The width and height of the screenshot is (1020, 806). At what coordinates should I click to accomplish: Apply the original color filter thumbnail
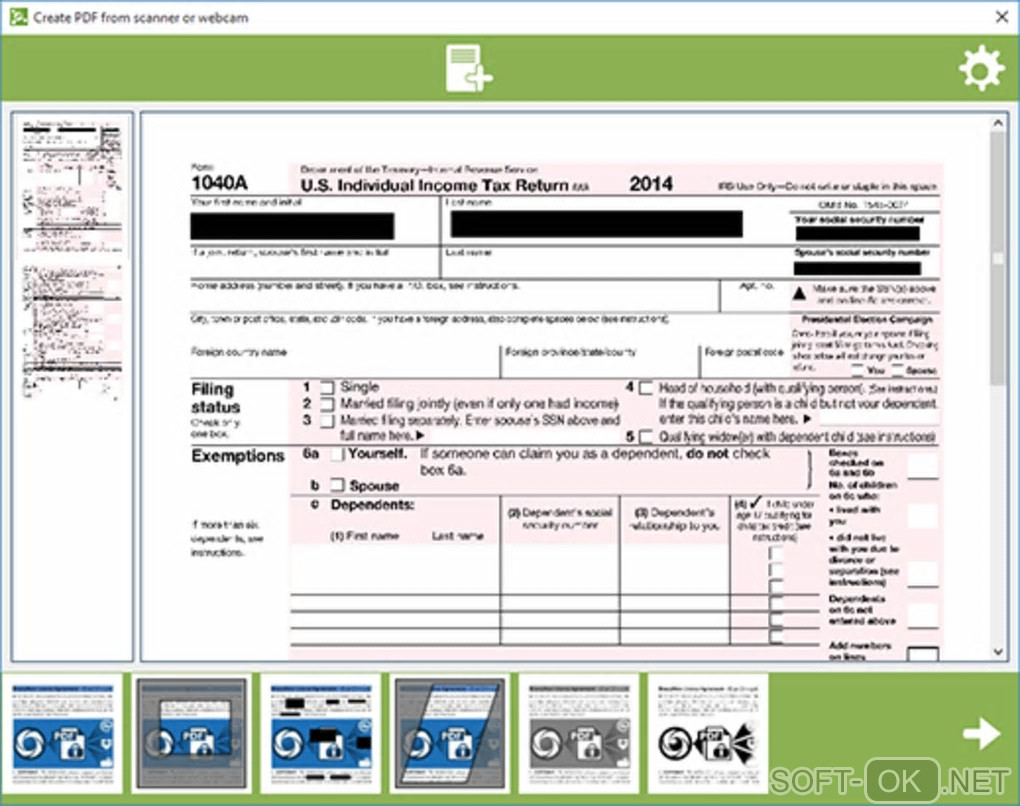(x=62, y=734)
